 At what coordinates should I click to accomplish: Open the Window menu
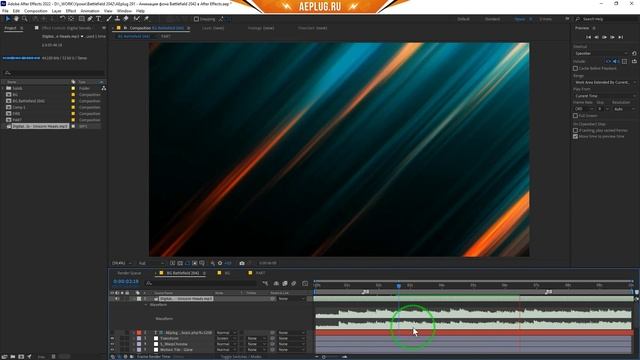tap(124, 11)
